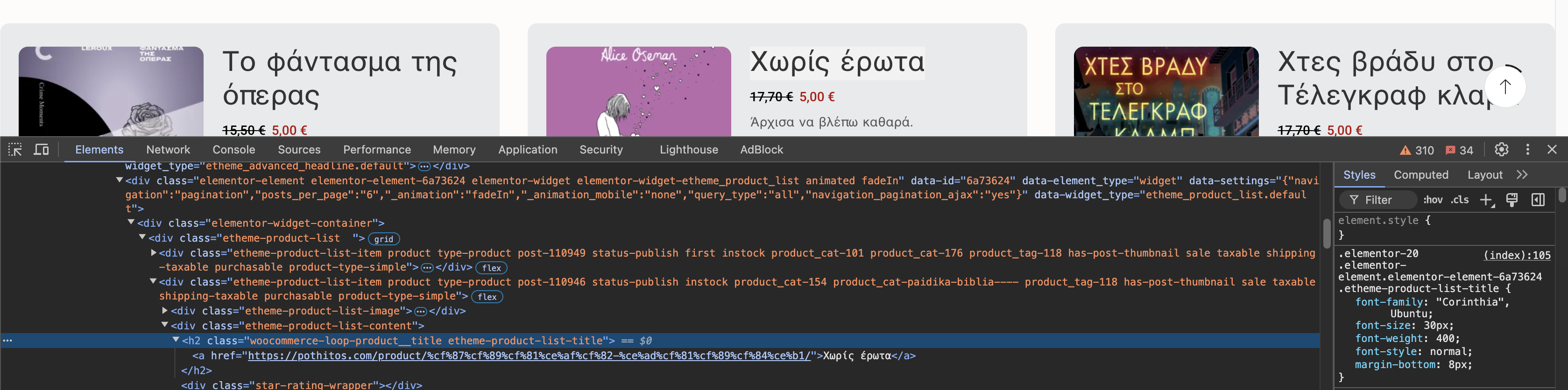Show more Styles pane tabs chevron
Viewport: 1568px width, 390px height.
pos(1522,175)
